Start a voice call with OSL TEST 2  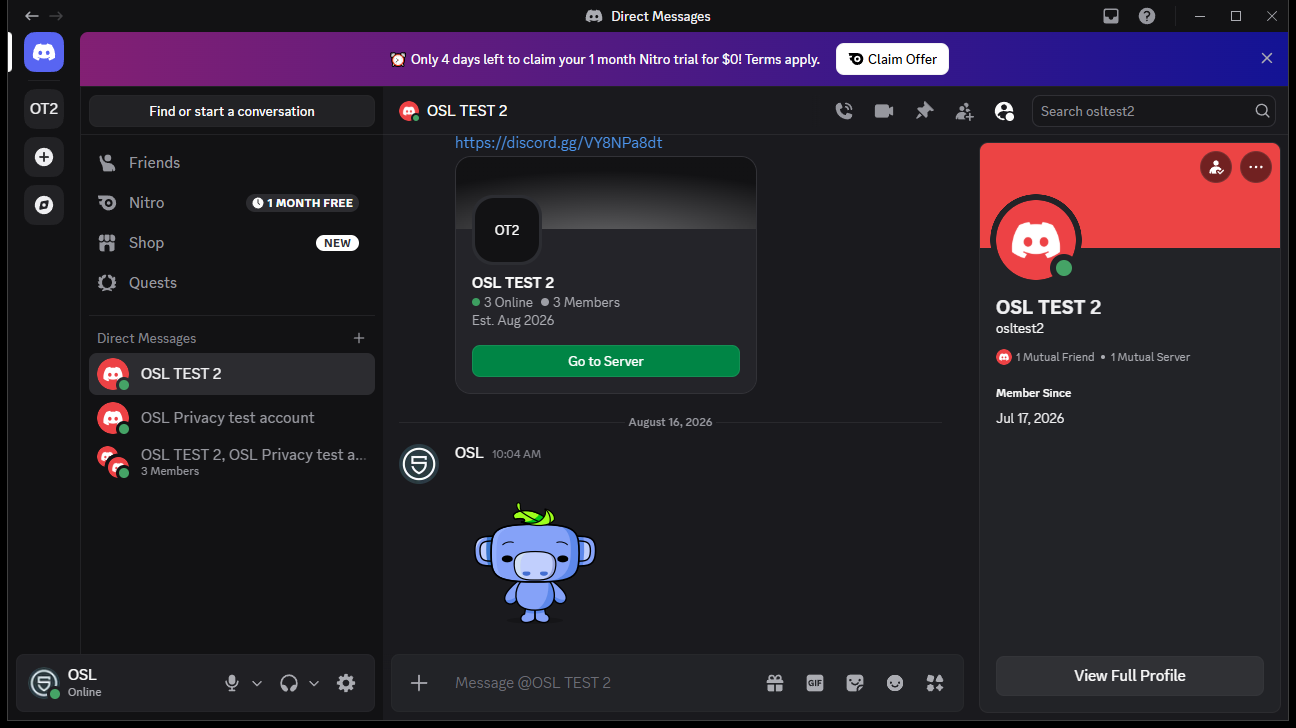(844, 111)
